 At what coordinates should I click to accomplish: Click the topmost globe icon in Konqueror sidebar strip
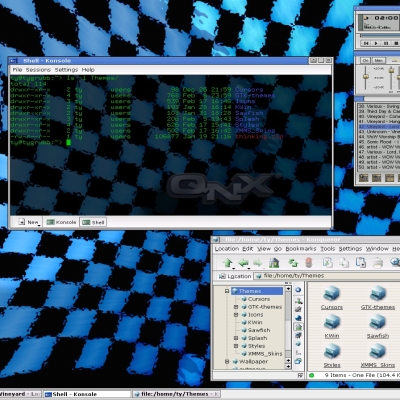(x=298, y=290)
